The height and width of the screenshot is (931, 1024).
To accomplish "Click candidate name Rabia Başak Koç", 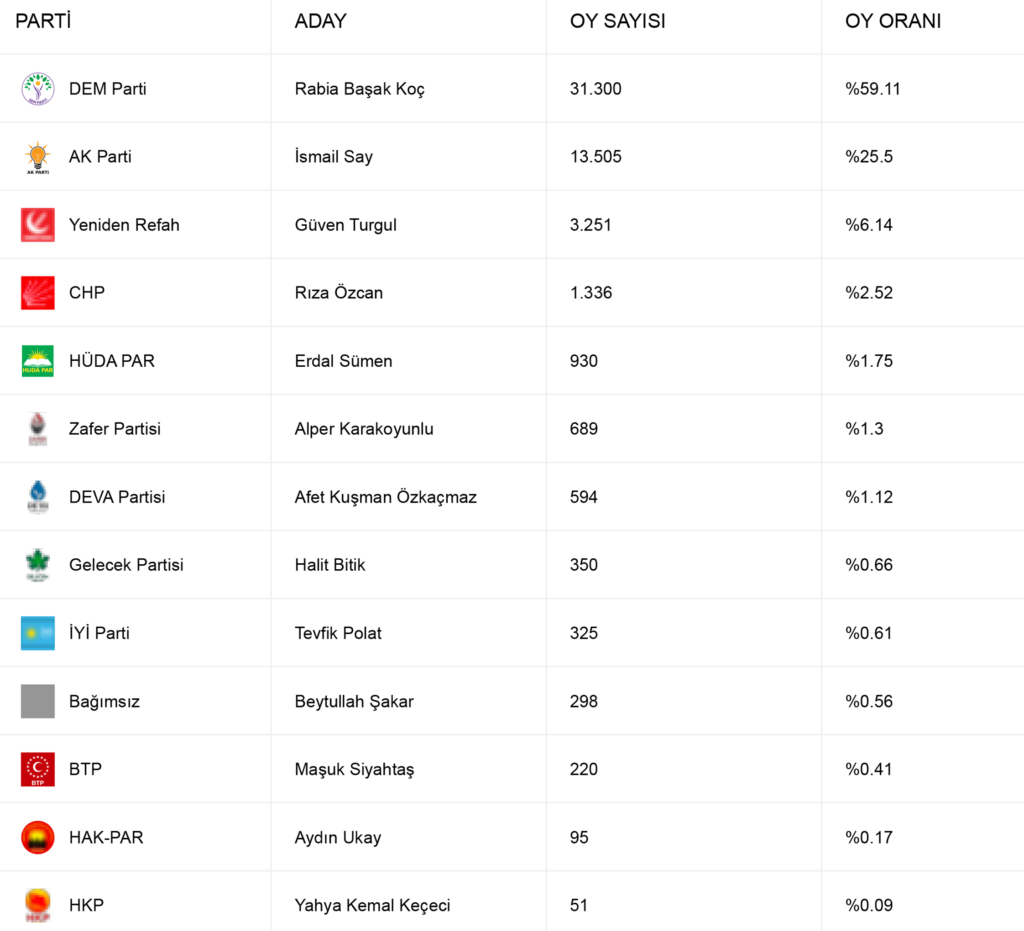I will [359, 89].
